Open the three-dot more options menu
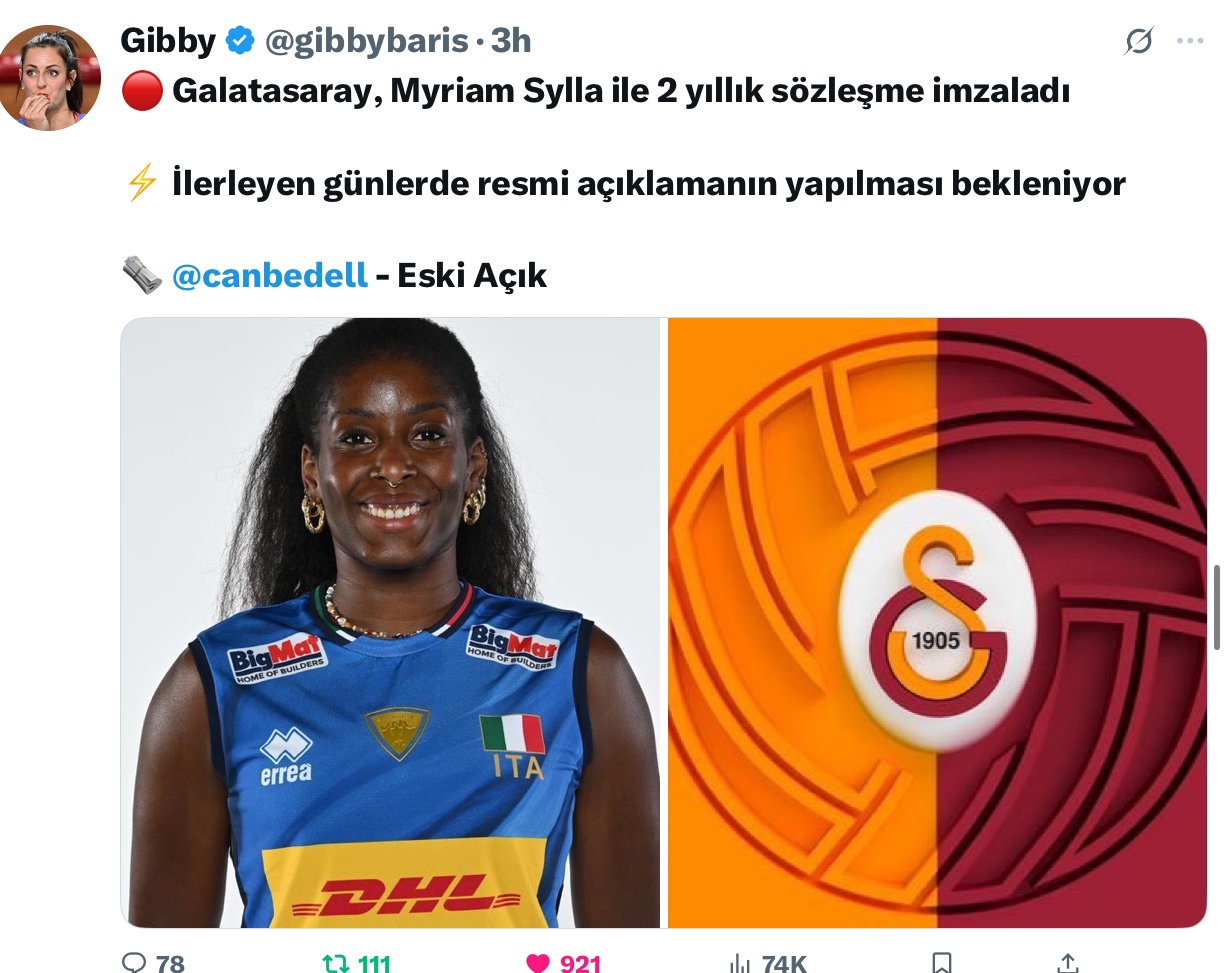The image size is (1226, 973). tap(1190, 41)
